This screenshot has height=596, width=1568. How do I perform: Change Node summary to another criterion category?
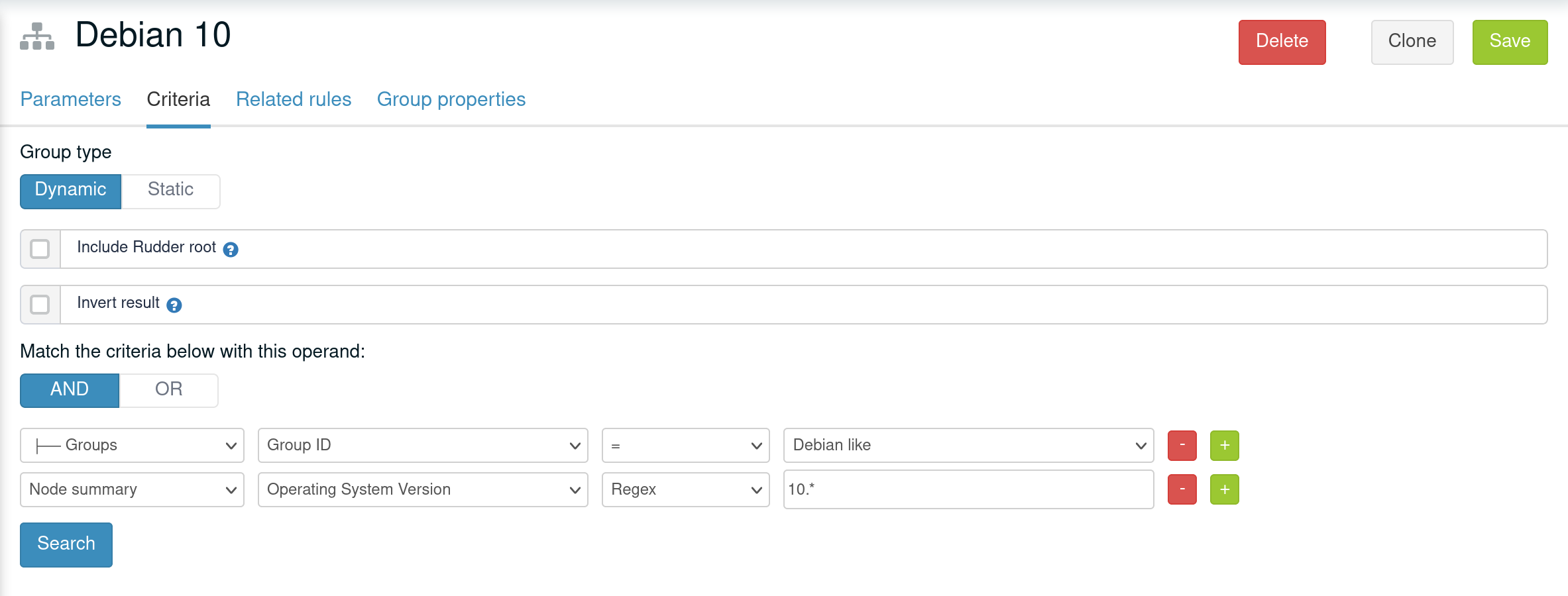tap(131, 489)
